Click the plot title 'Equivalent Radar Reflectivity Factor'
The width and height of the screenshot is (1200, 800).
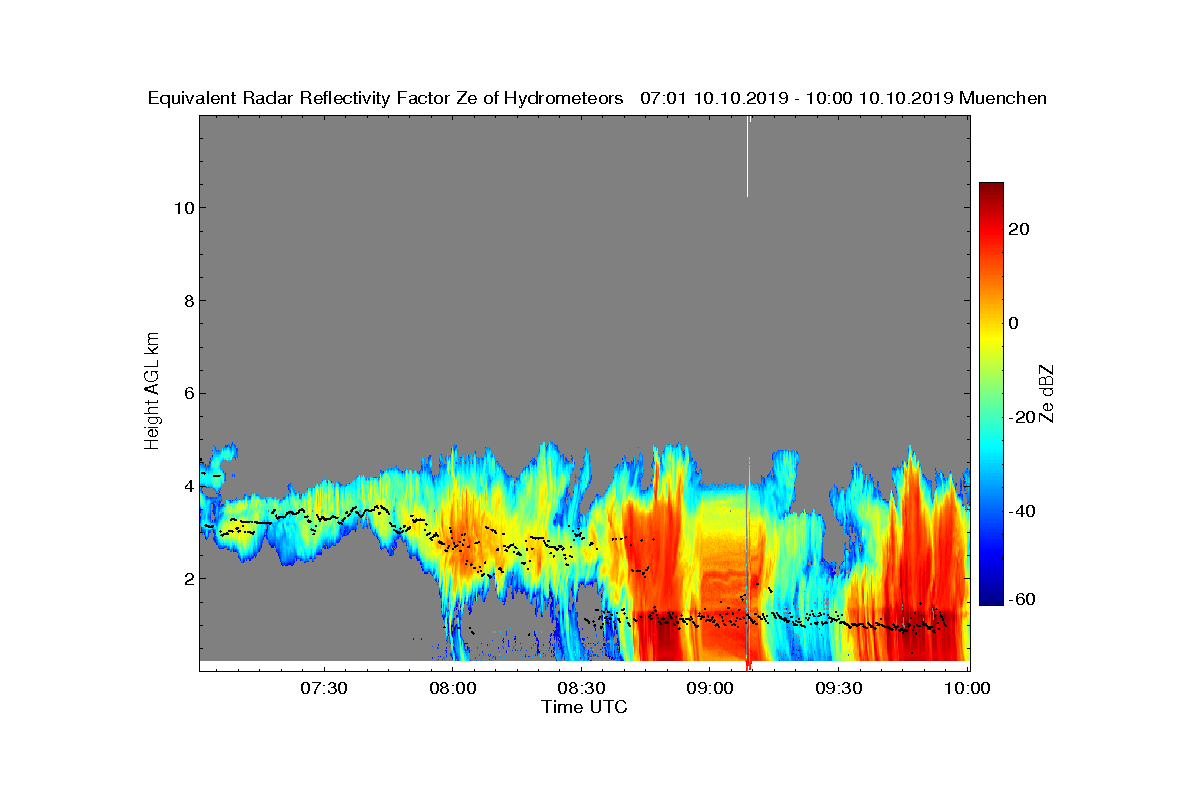pos(300,98)
